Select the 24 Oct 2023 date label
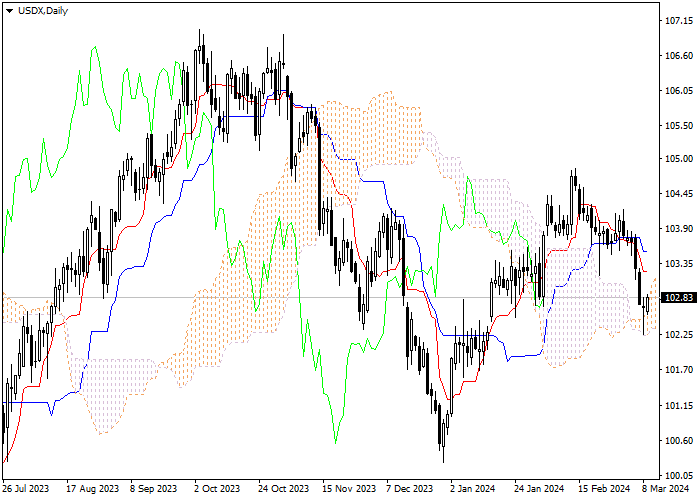The image size is (700, 500). pos(283,489)
